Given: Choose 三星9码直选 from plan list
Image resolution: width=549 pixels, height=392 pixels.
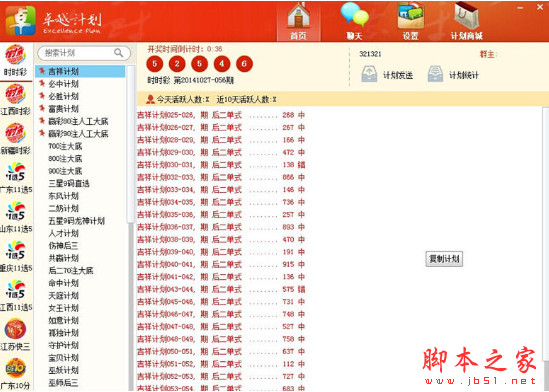Looking at the screenshot, I should pos(69,183).
